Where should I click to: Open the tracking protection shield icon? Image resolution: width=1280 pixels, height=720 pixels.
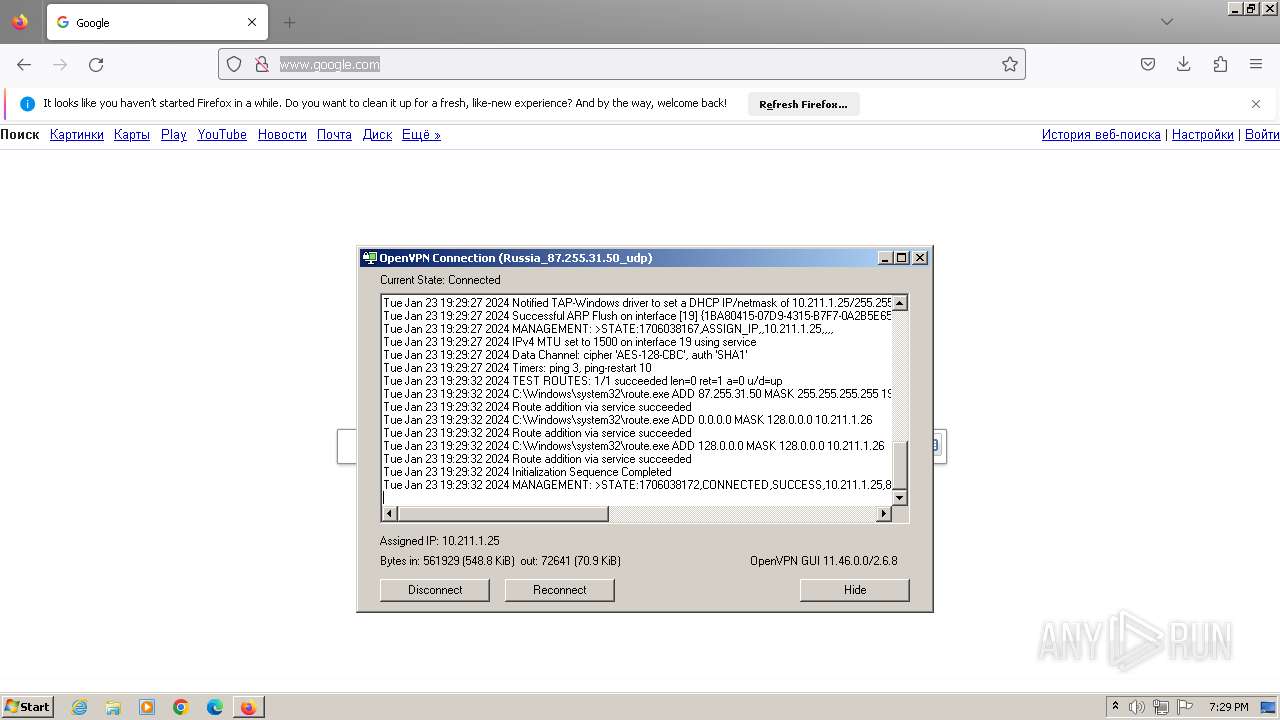pyautogui.click(x=234, y=64)
